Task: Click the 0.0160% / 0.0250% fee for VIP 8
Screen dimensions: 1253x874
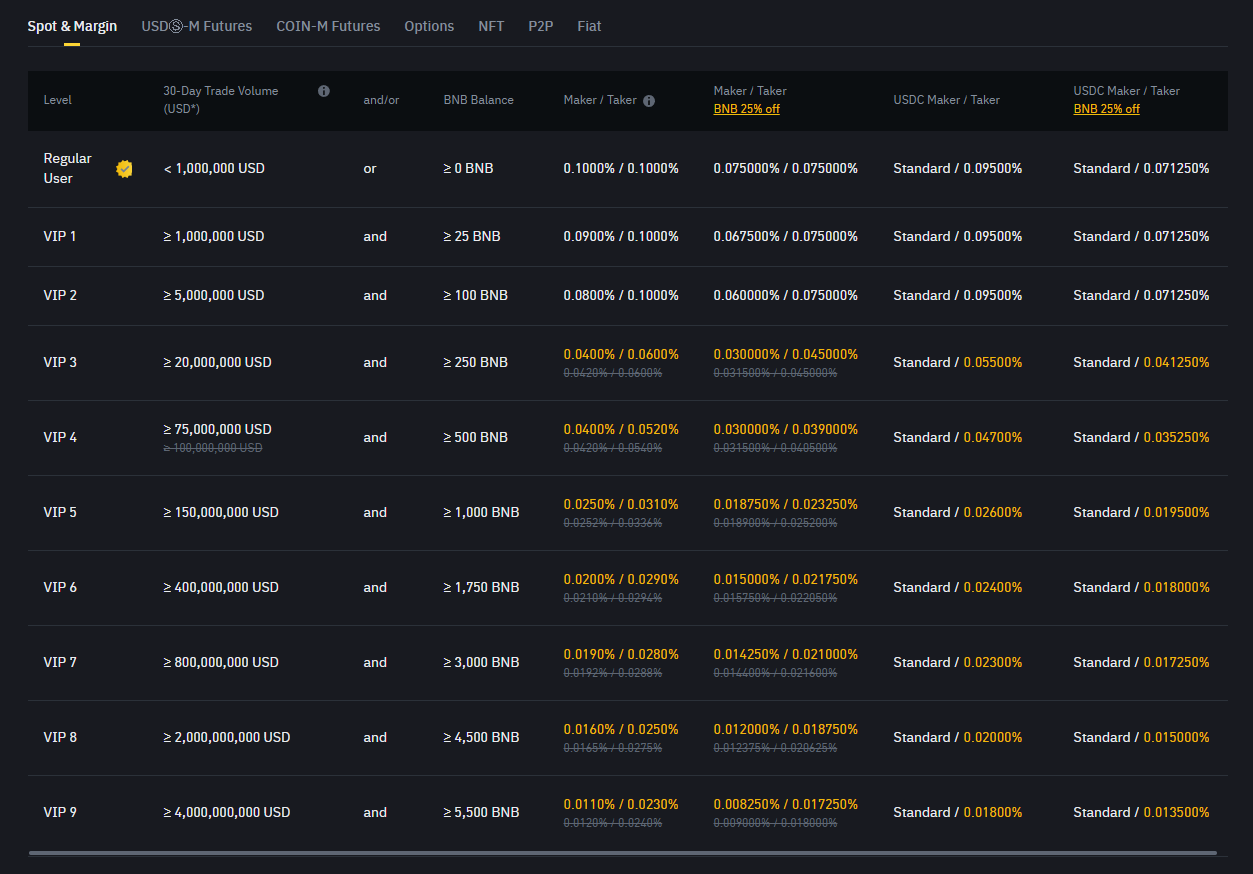Action: 621,729
